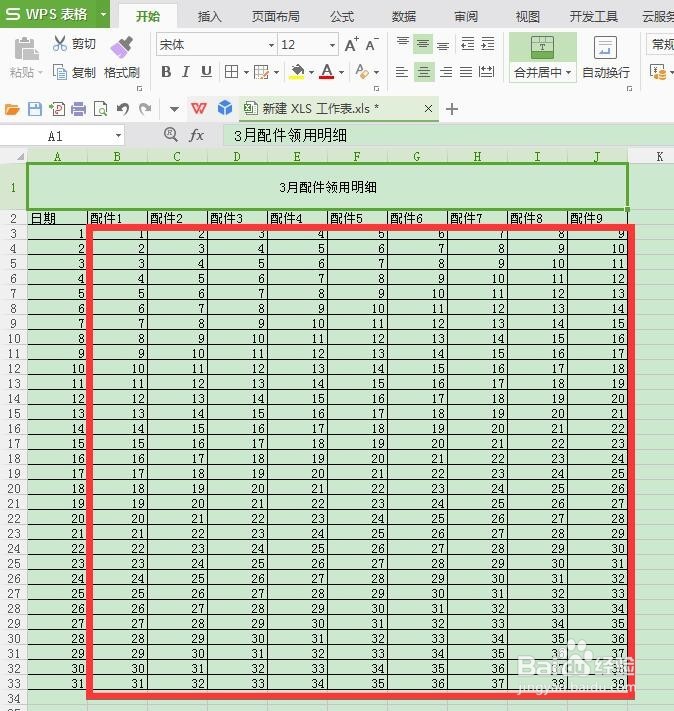This screenshot has width=674, height=711.
Task: Toggle Bold formatting
Action: pyautogui.click(x=166, y=72)
